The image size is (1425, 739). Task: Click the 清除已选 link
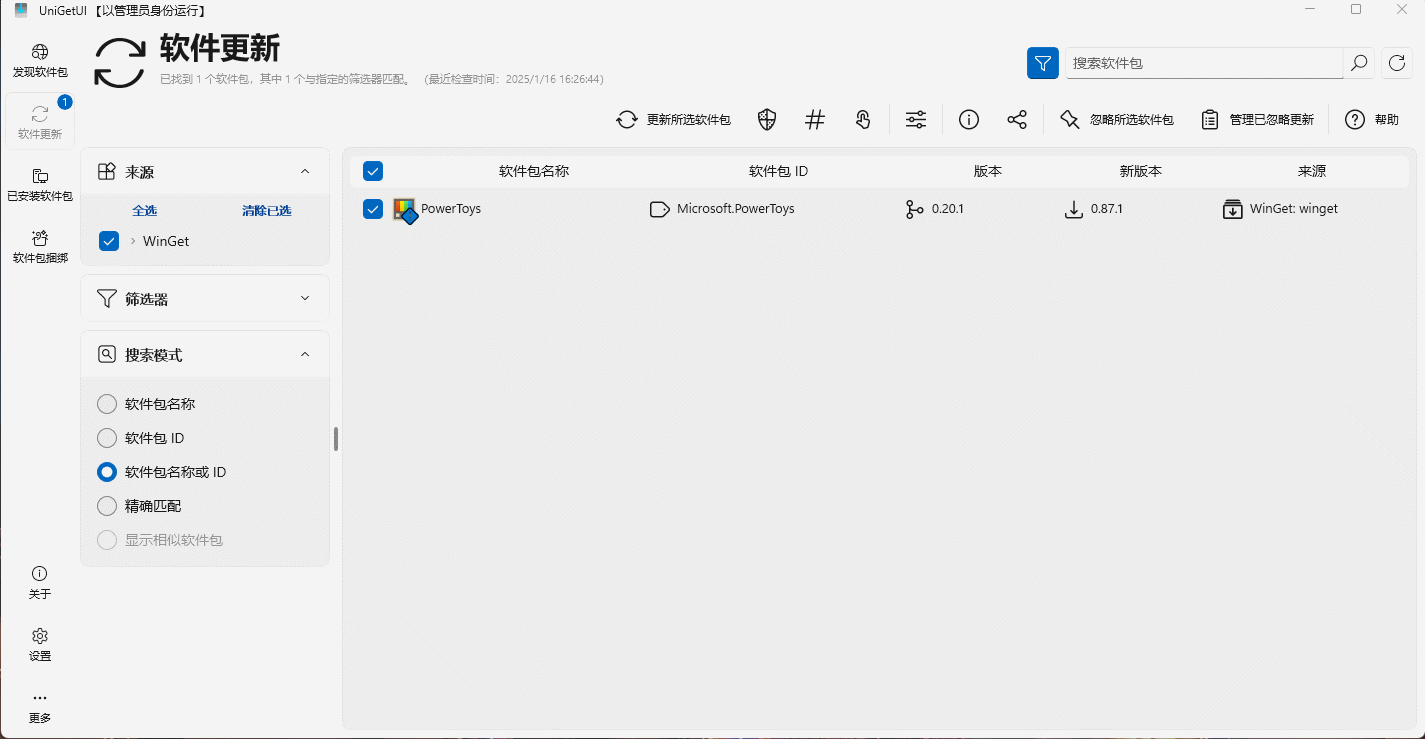click(266, 211)
